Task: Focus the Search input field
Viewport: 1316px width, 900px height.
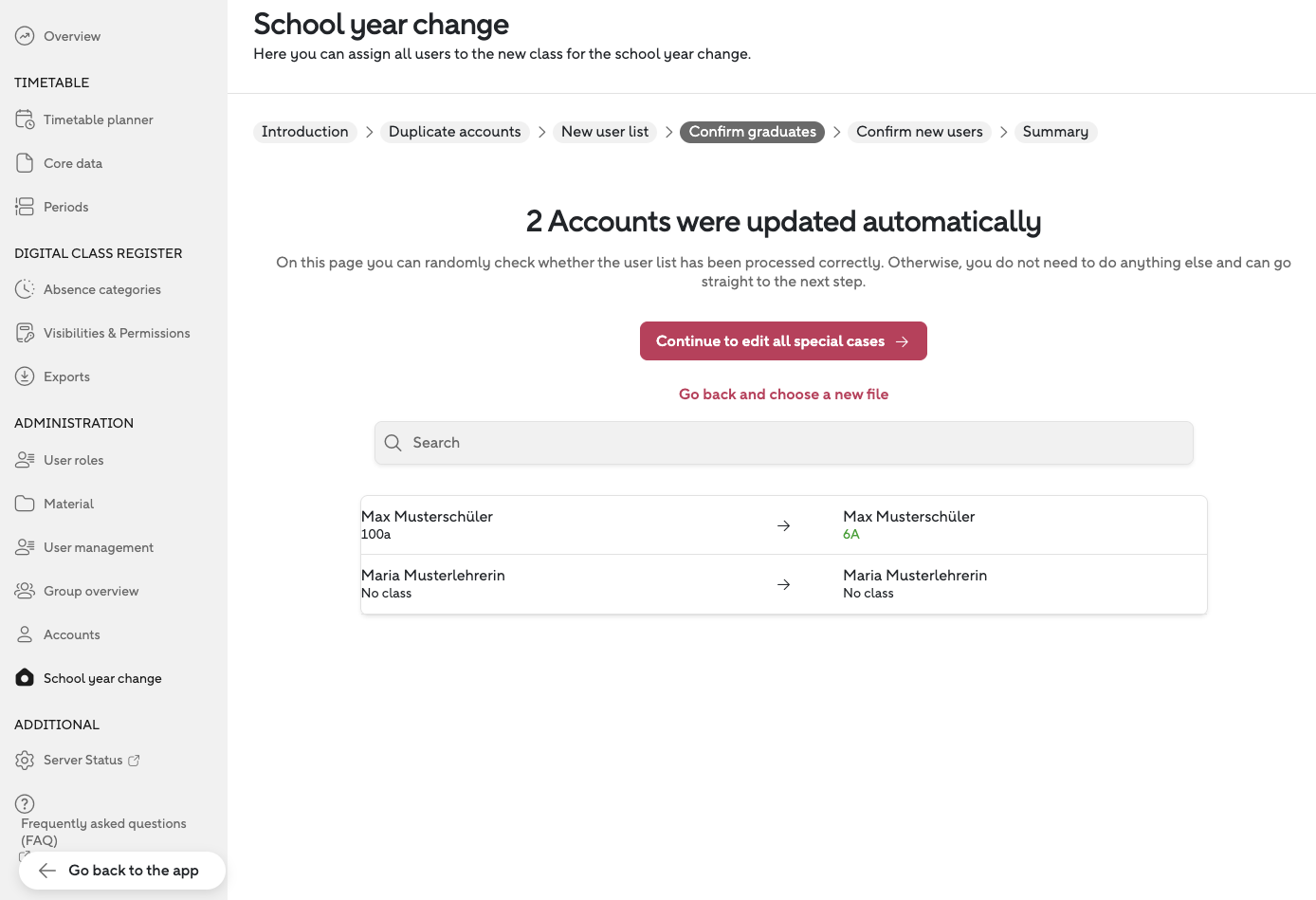Action: (x=796, y=443)
